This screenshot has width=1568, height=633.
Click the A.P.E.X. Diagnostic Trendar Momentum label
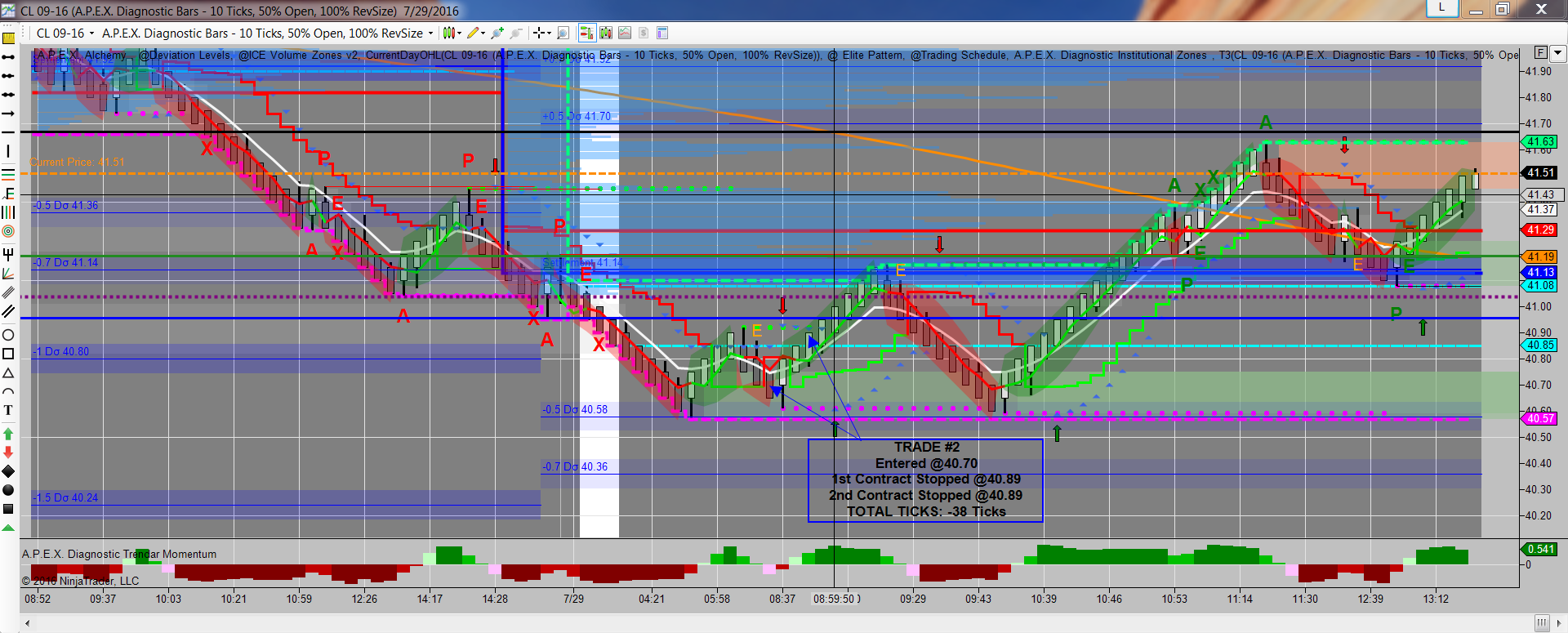click(119, 554)
